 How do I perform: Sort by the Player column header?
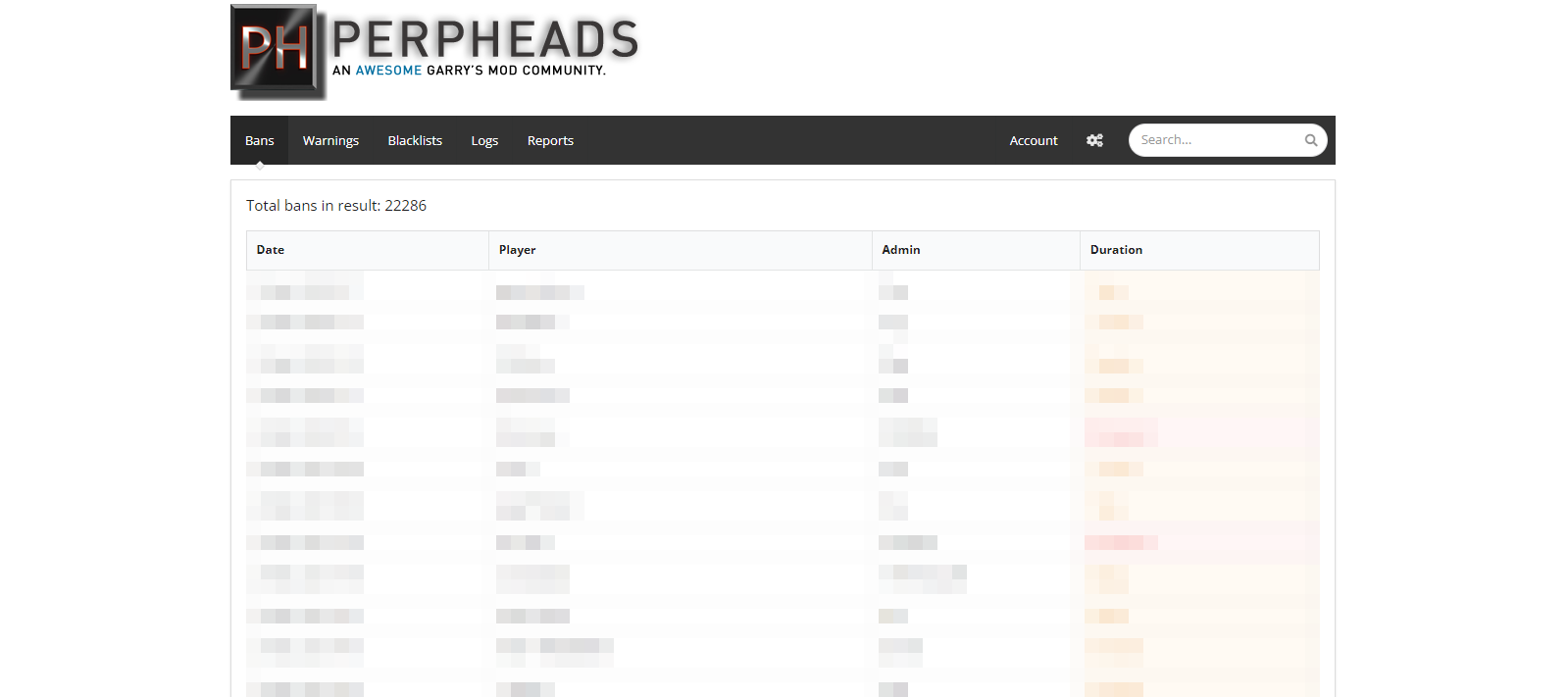[517, 250]
